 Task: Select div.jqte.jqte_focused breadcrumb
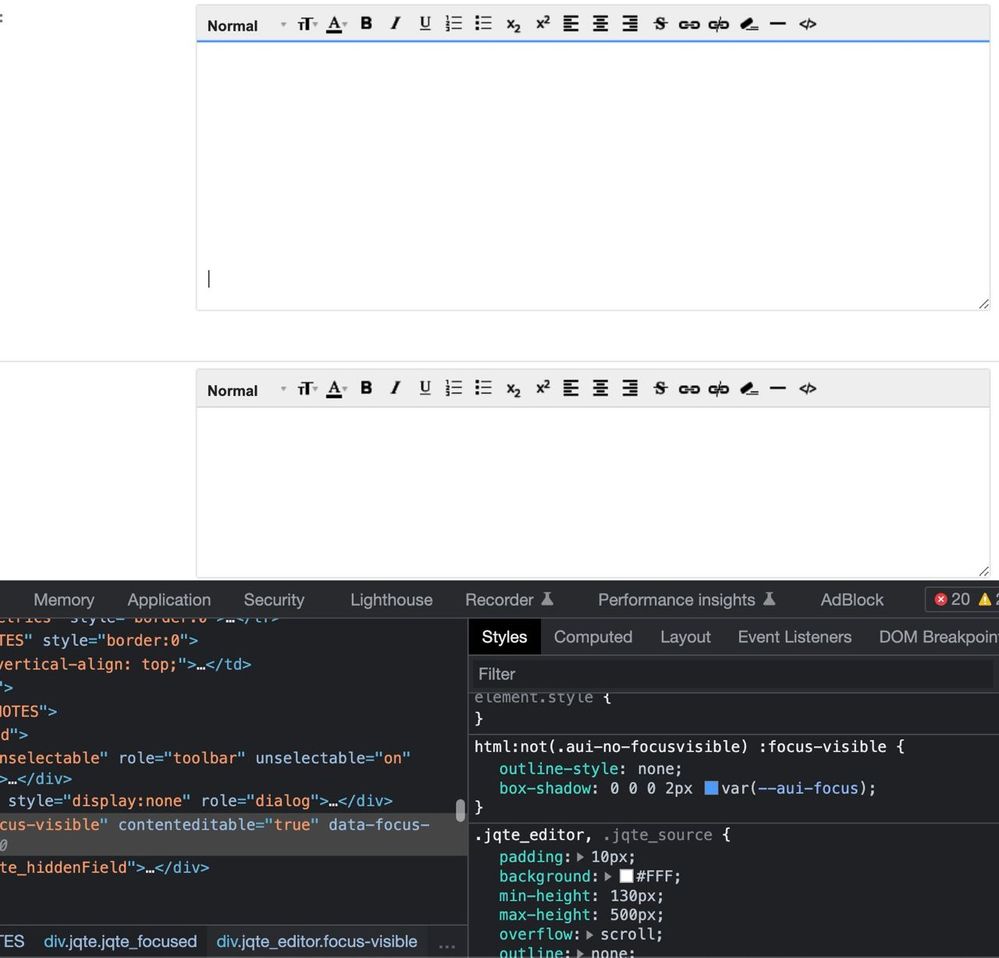click(x=120, y=941)
